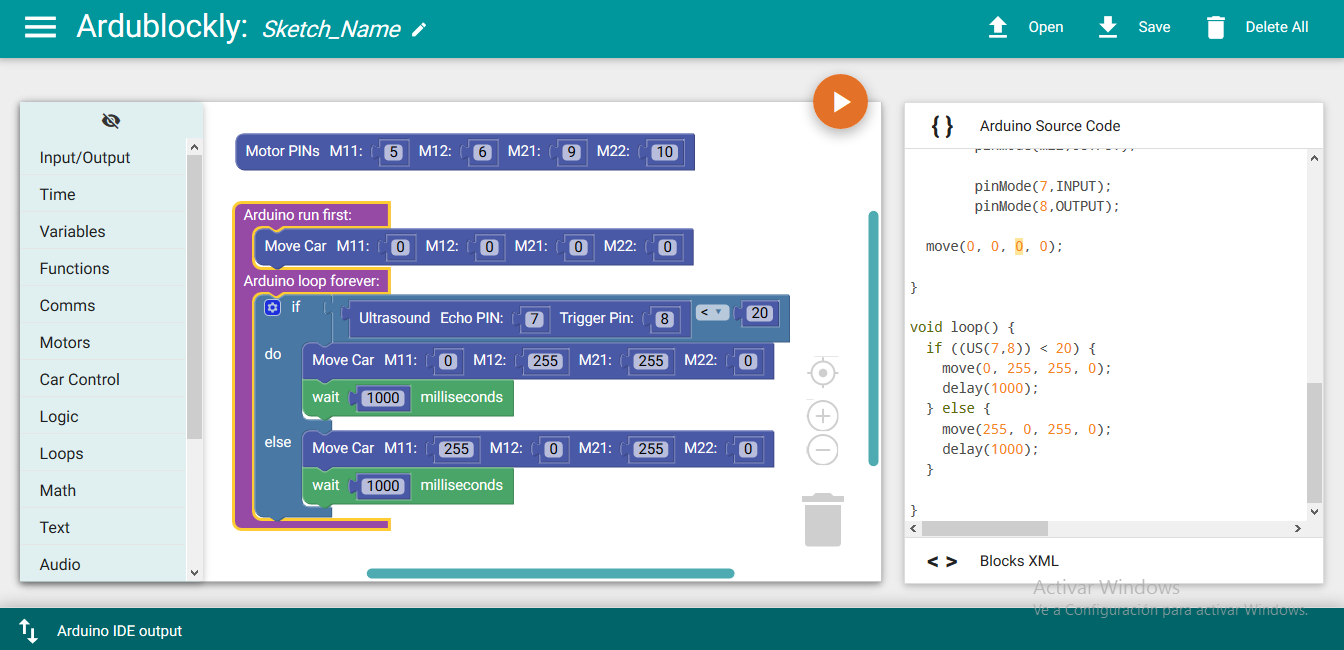This screenshot has width=1344, height=650.
Task: Click the Open button label
Action: [x=1046, y=27]
